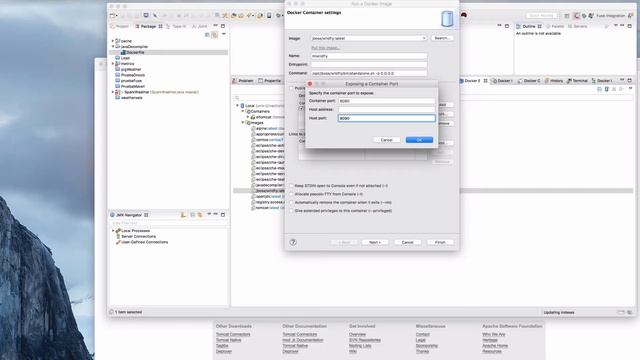Click JMX Navigator new connection icon

pos(183,215)
